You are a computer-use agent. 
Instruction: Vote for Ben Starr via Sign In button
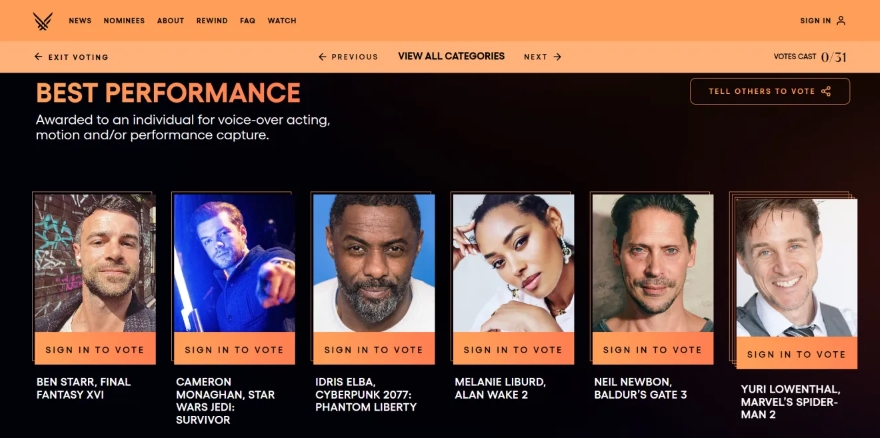pyautogui.click(x=95, y=350)
